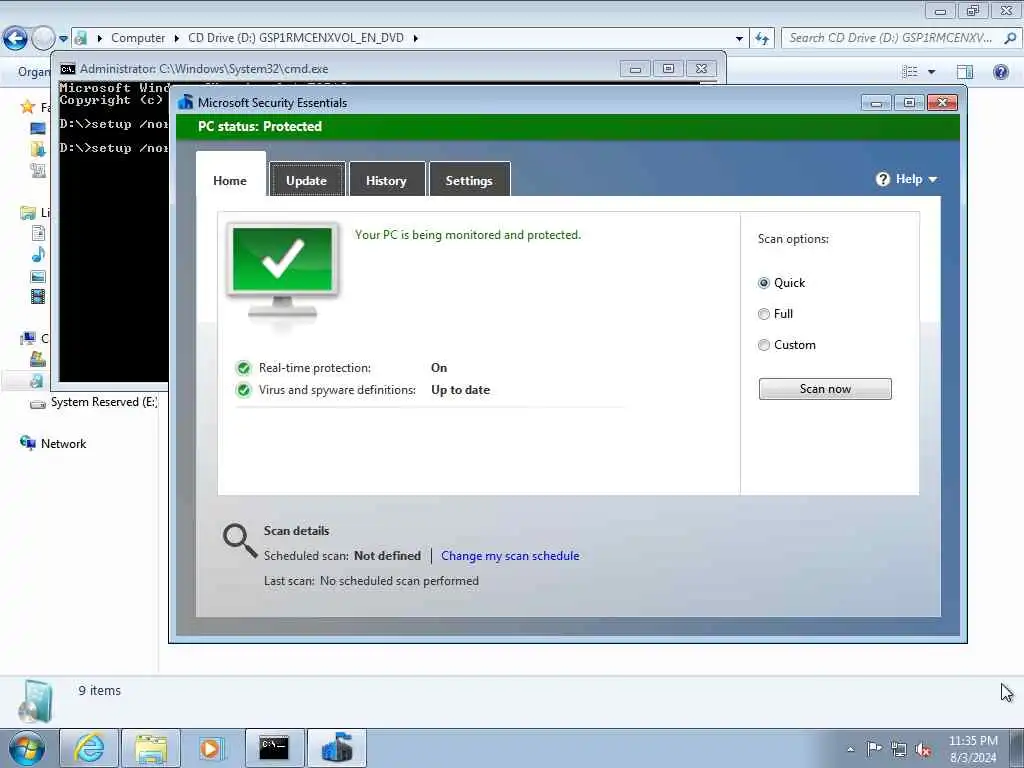Click the Explorer Back button
The height and width of the screenshot is (768, 1024).
point(15,38)
